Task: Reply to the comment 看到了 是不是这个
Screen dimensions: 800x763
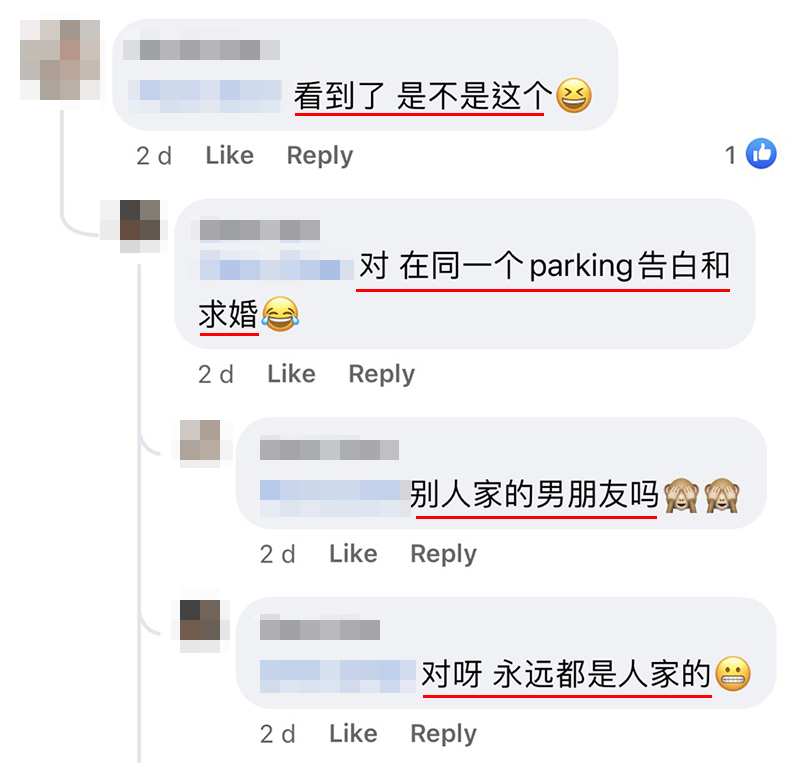Action: (320, 156)
